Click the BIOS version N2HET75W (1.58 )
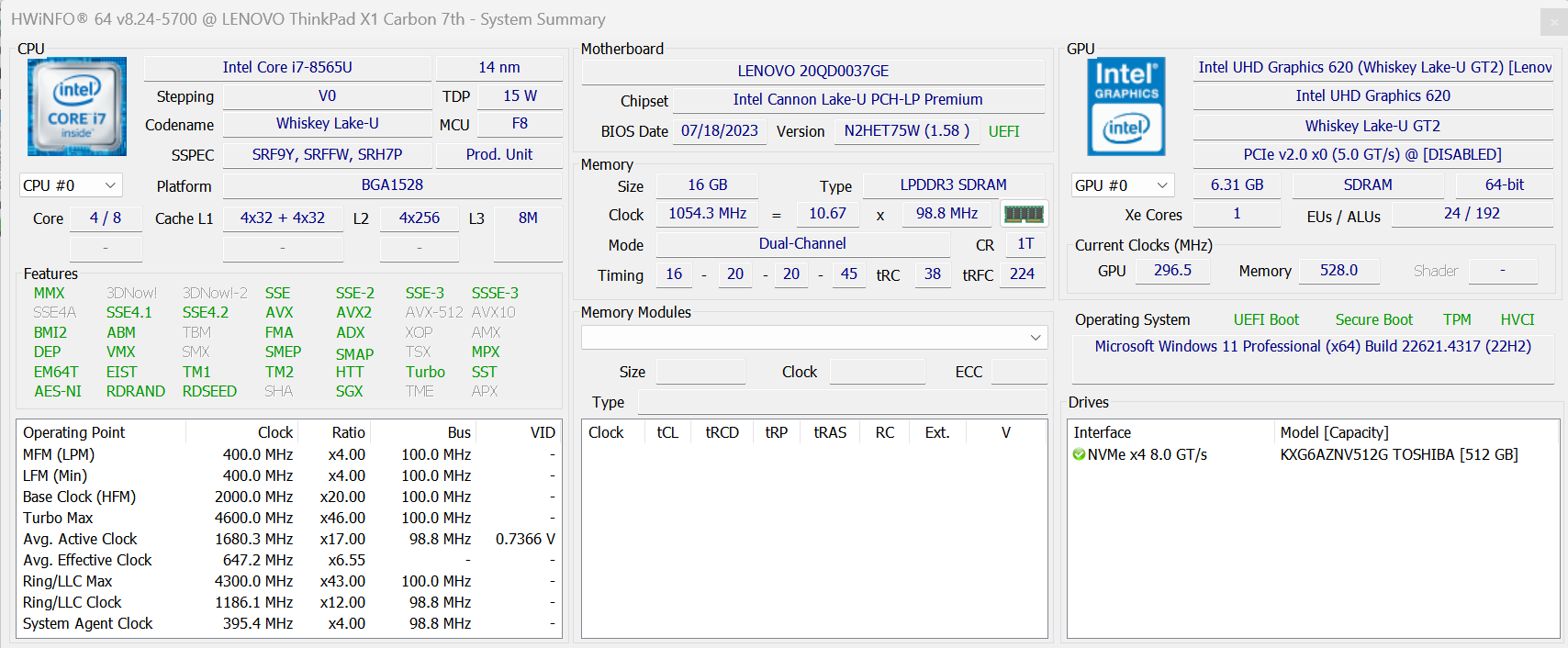This screenshot has width=1568, height=648. (907, 130)
